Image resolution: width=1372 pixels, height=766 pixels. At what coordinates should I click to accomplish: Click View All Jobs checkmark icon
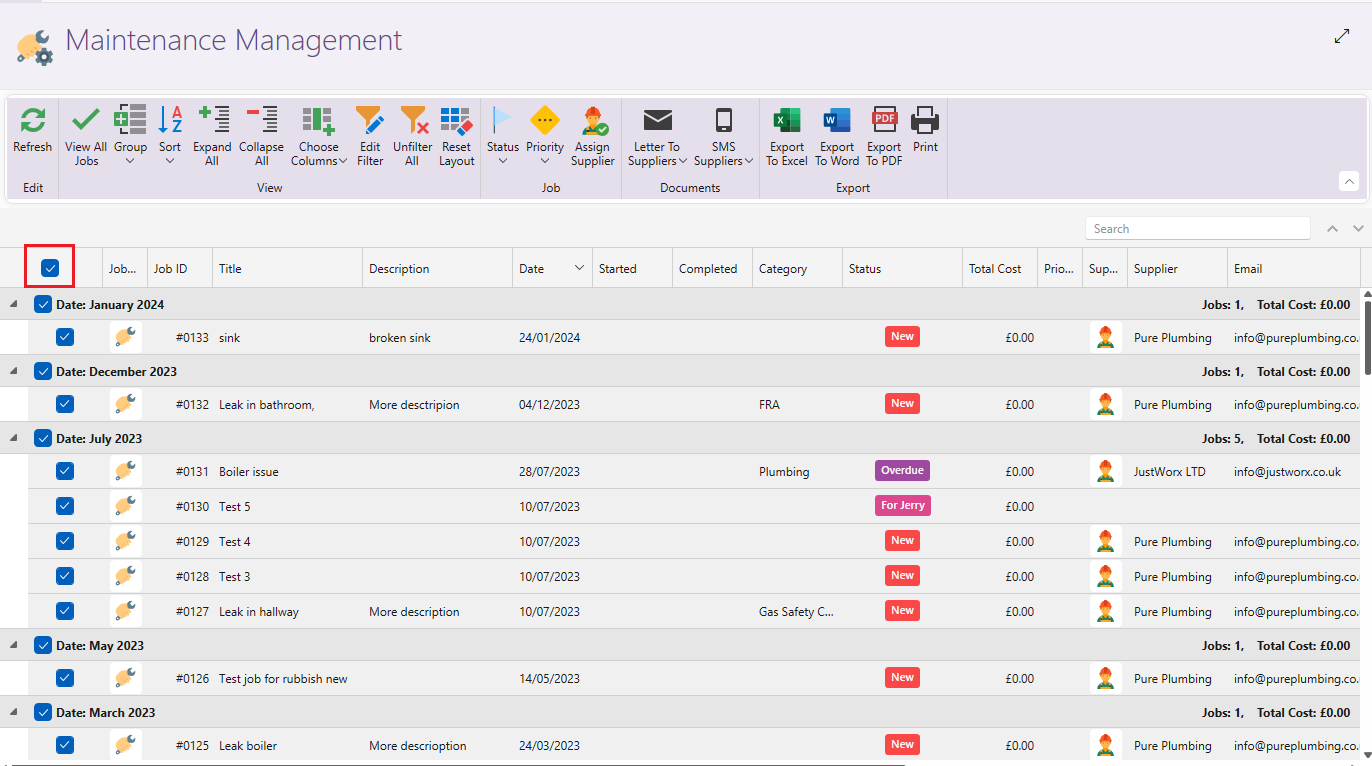tap(86, 120)
